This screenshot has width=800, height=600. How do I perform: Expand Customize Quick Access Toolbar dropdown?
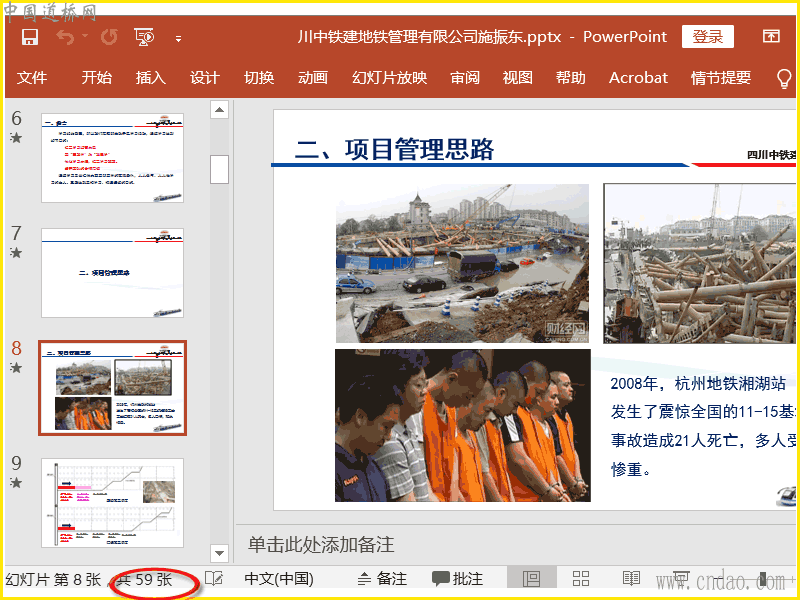click(x=178, y=38)
